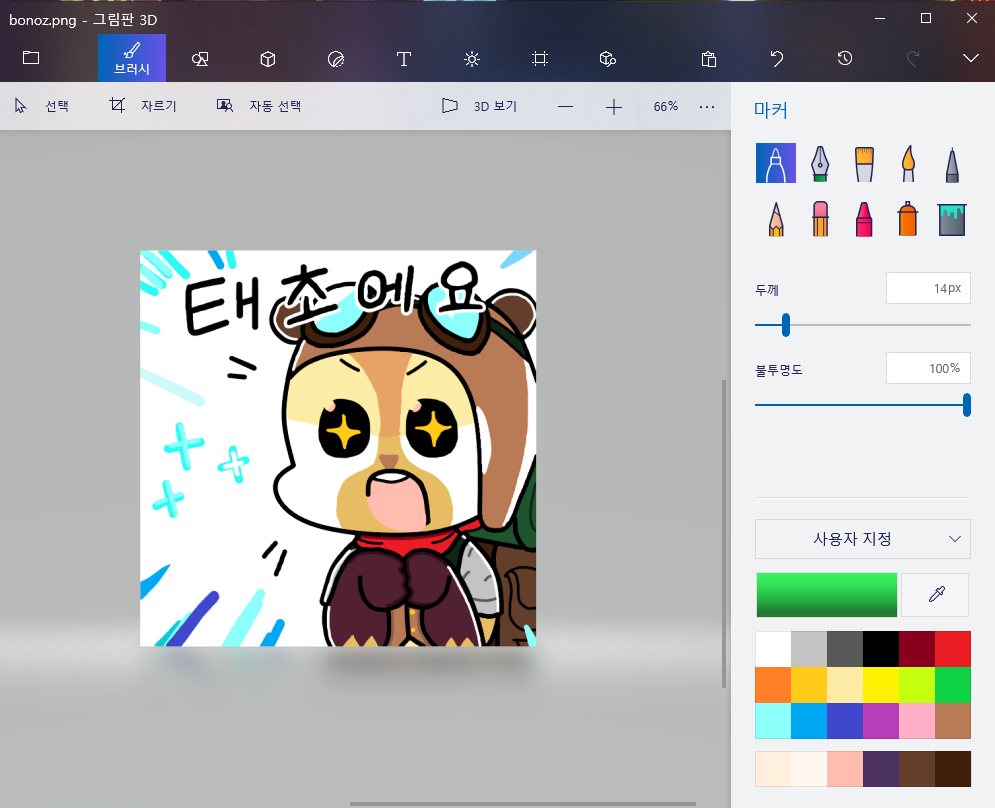Select the Eraser tool

[819, 218]
